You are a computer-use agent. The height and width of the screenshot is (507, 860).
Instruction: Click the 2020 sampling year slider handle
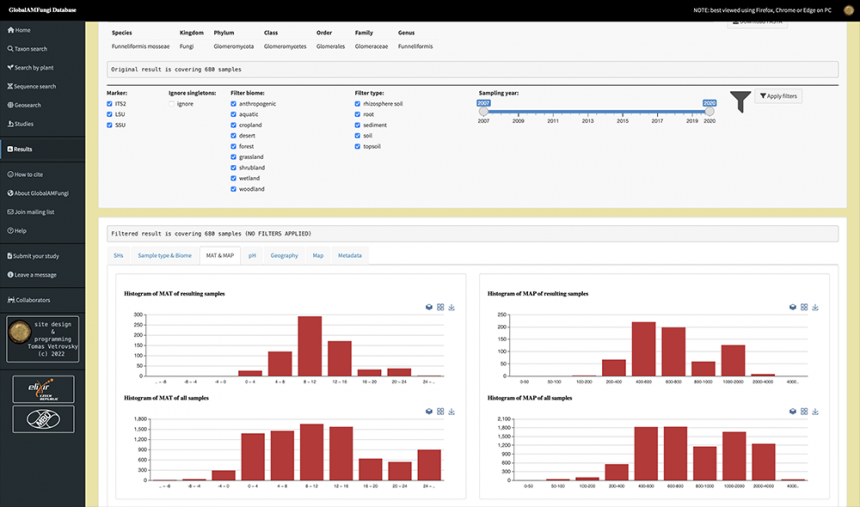(709, 111)
